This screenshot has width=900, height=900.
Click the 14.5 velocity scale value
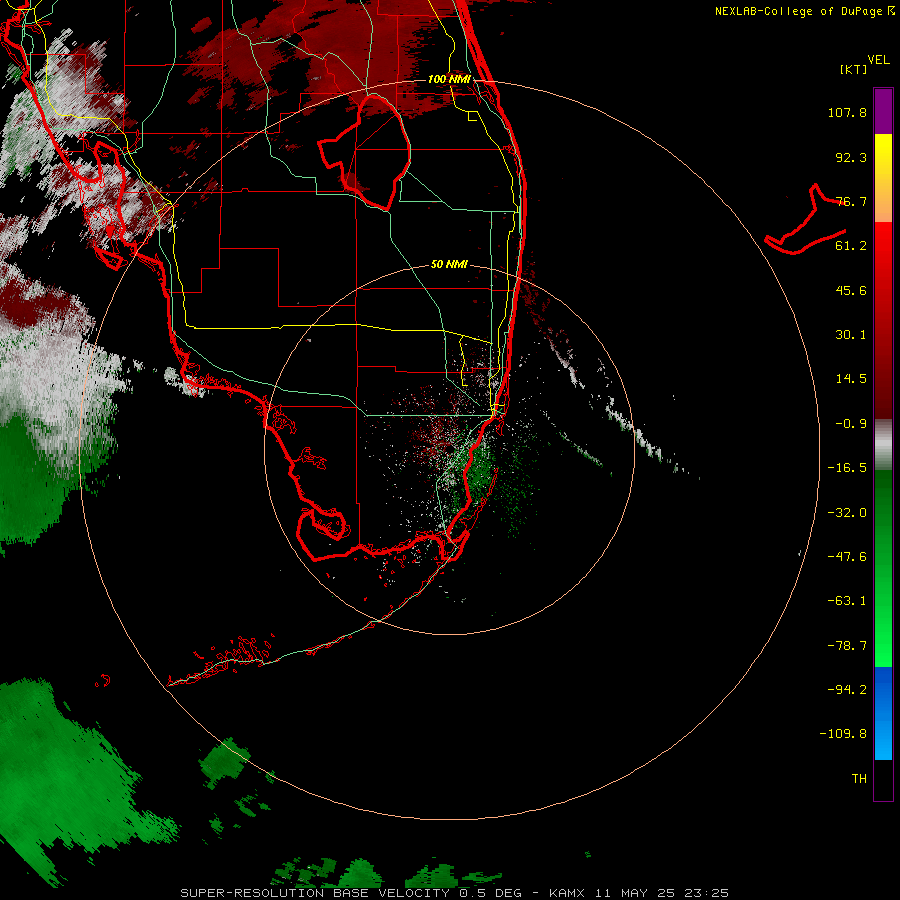(x=851, y=379)
